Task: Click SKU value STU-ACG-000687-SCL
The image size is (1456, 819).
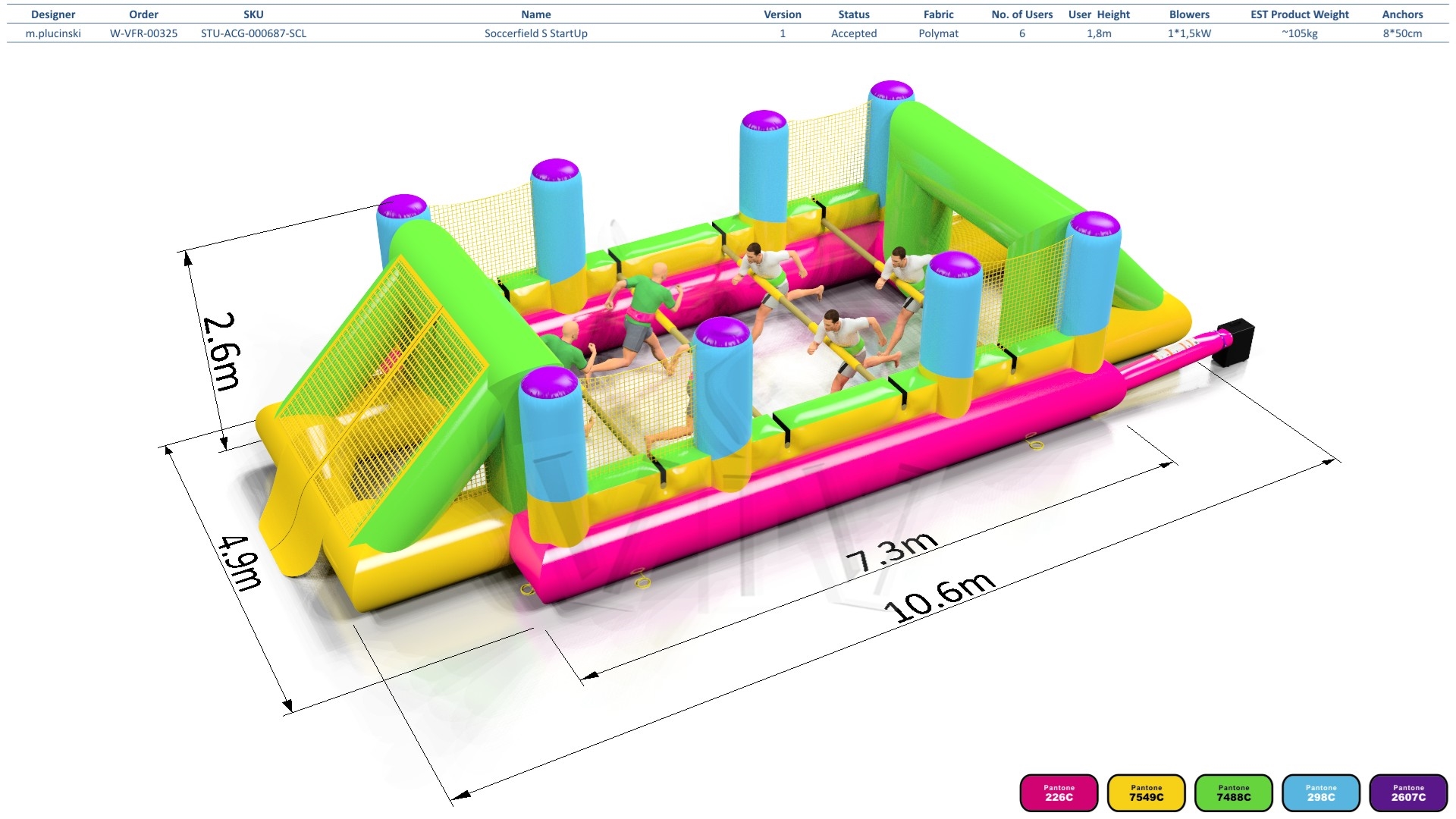Action: coord(253,33)
